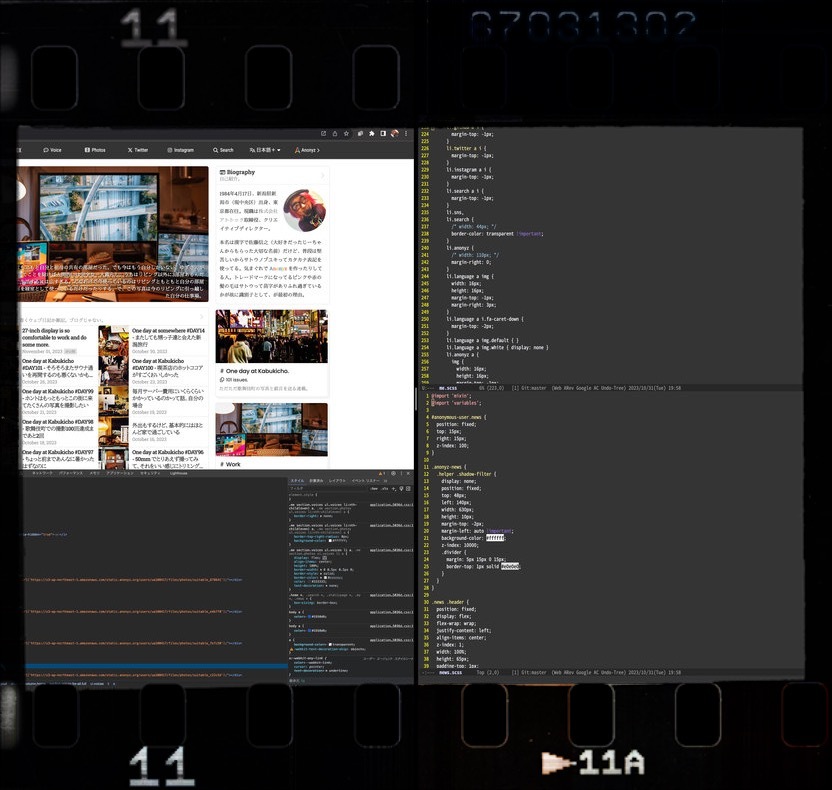Open the Instagram nav link

177,150
